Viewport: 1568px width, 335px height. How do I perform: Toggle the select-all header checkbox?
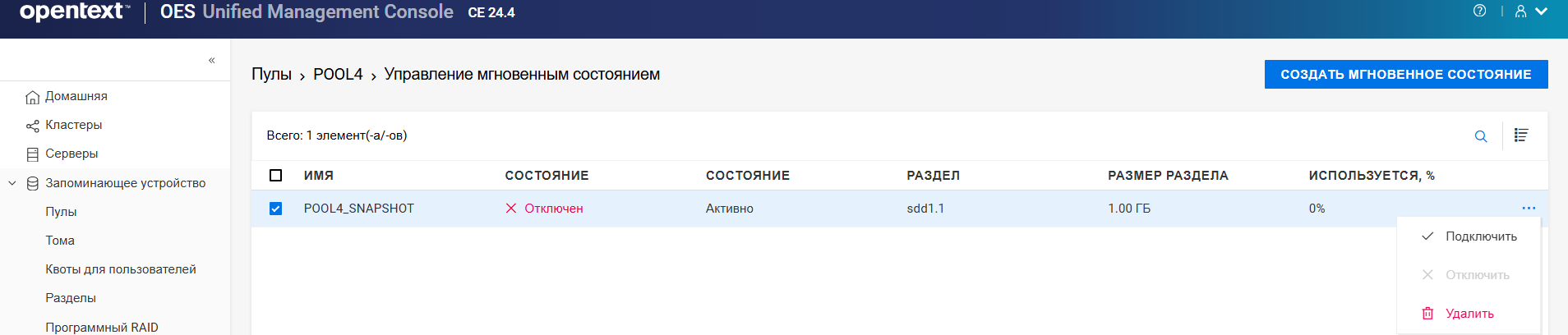point(276,176)
